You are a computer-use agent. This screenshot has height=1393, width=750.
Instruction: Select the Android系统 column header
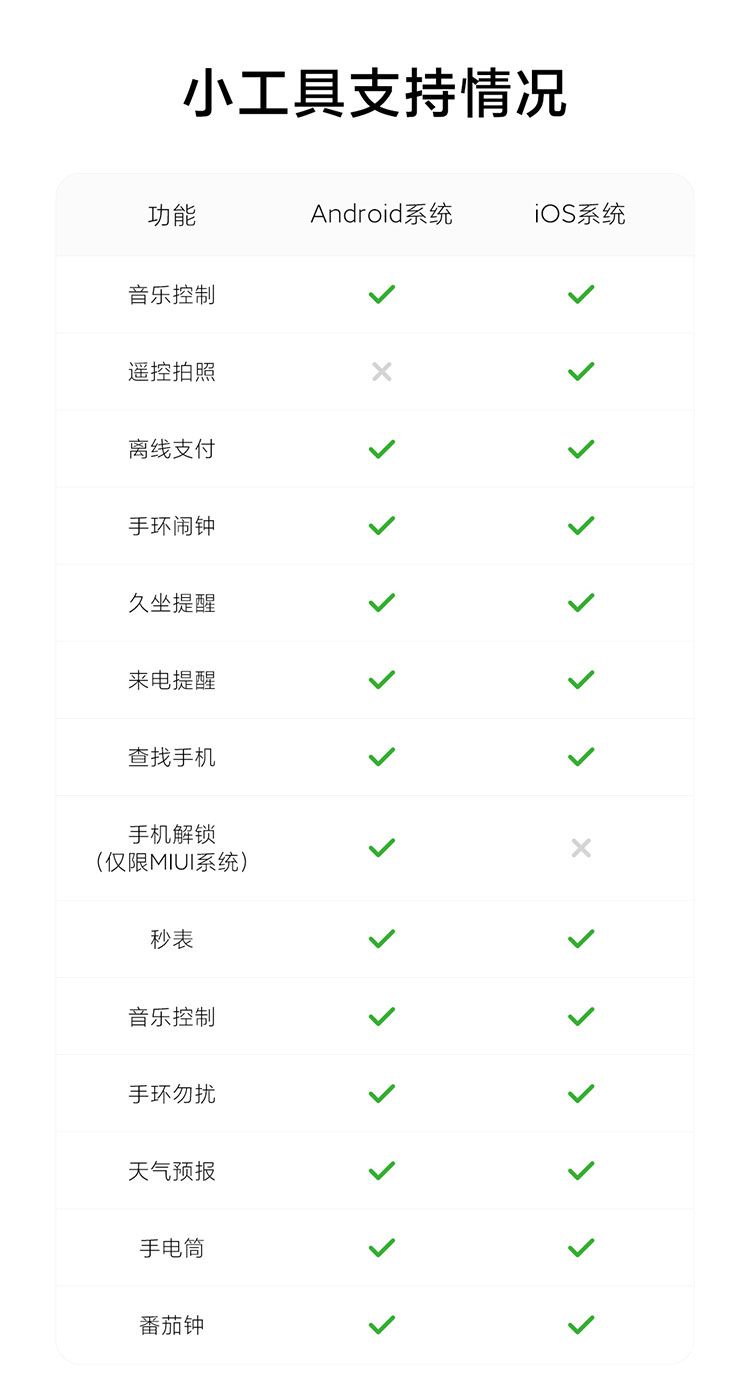[382, 214]
